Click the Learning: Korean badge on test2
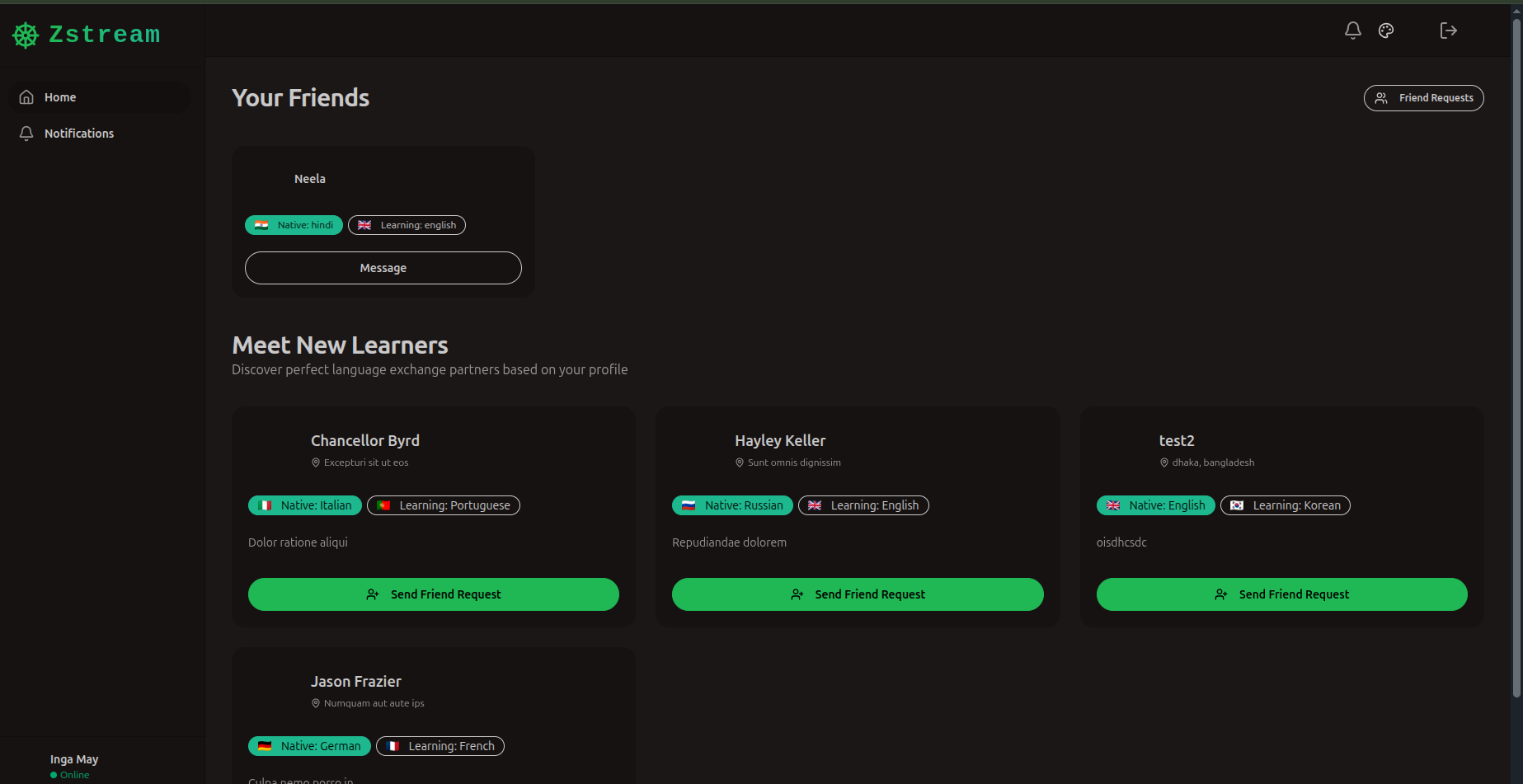This screenshot has width=1523, height=784. click(x=1285, y=505)
